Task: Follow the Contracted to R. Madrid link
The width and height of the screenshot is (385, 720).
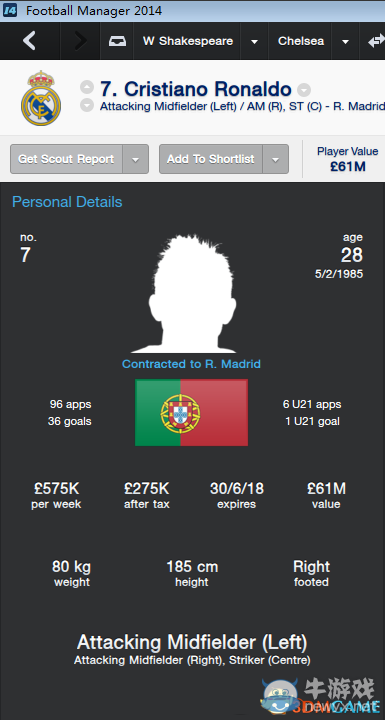Action: (x=191, y=364)
